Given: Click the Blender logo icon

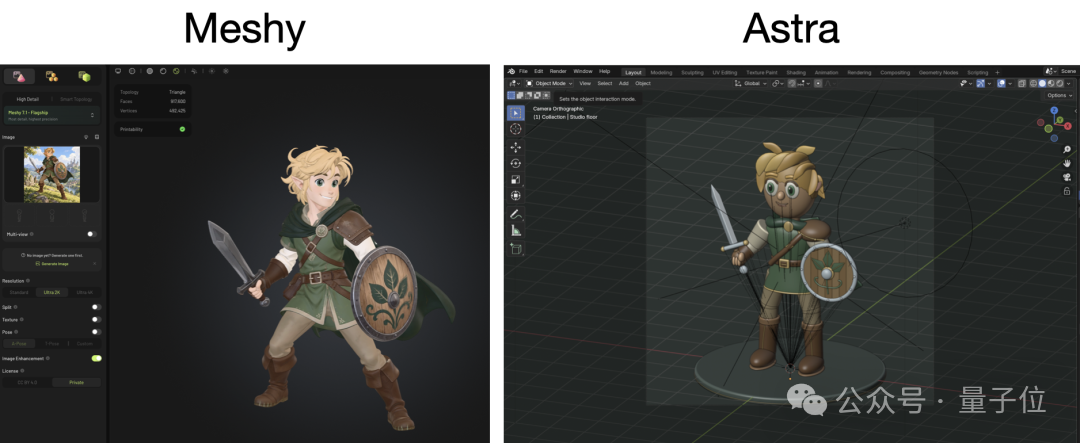Looking at the screenshot, I should click(511, 72).
